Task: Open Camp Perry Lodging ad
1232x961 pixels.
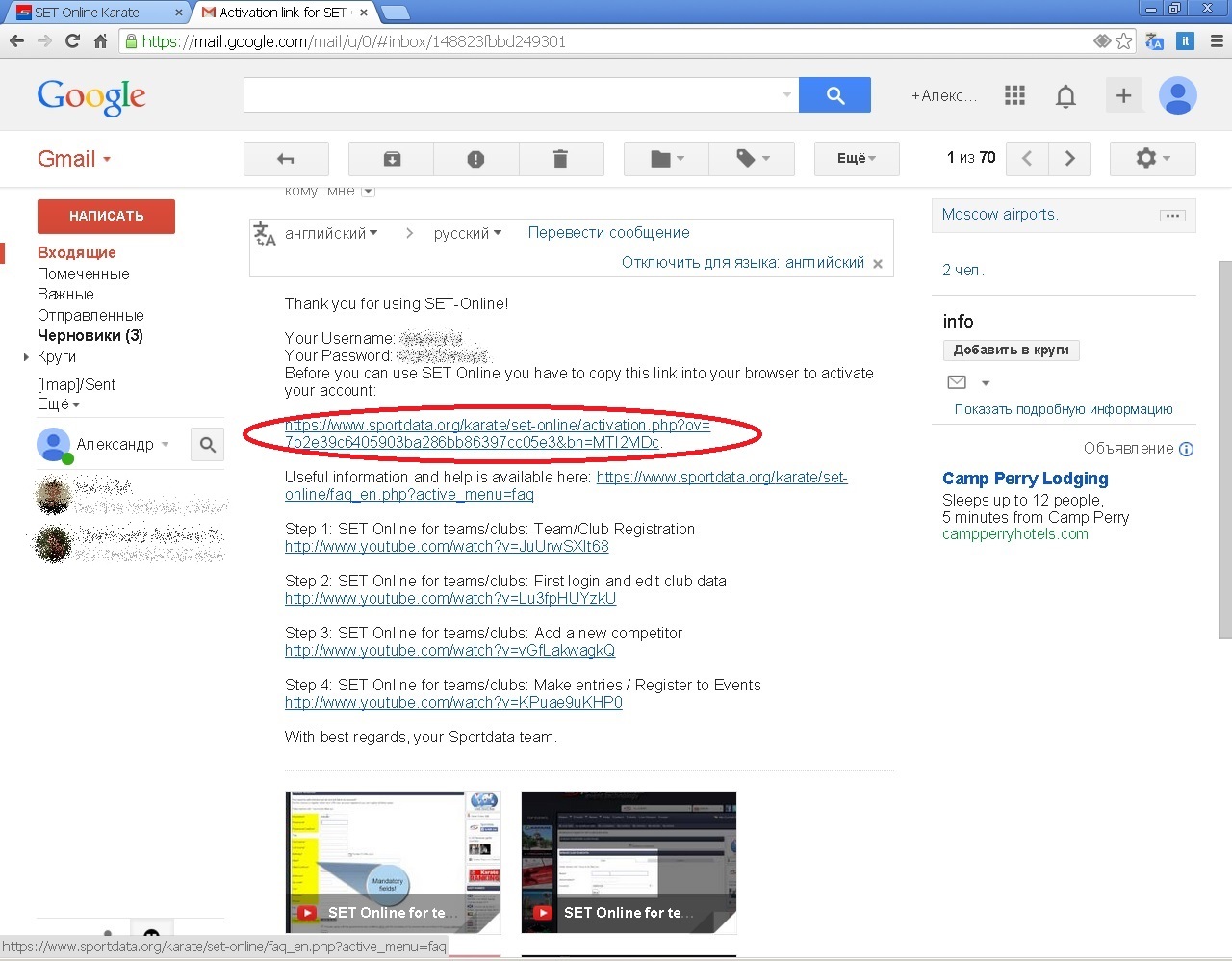Action: (x=1025, y=479)
